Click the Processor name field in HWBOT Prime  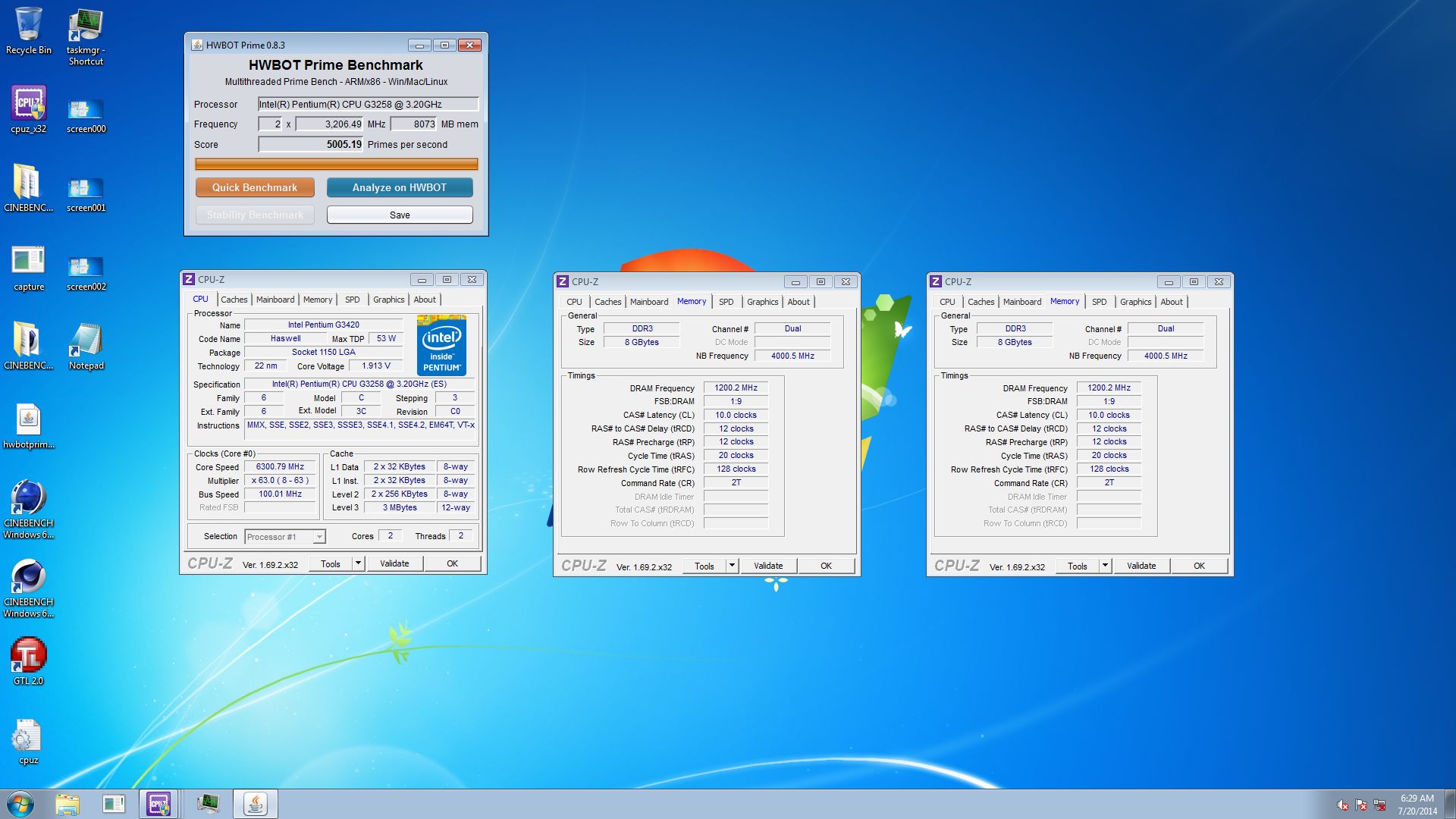tap(368, 104)
